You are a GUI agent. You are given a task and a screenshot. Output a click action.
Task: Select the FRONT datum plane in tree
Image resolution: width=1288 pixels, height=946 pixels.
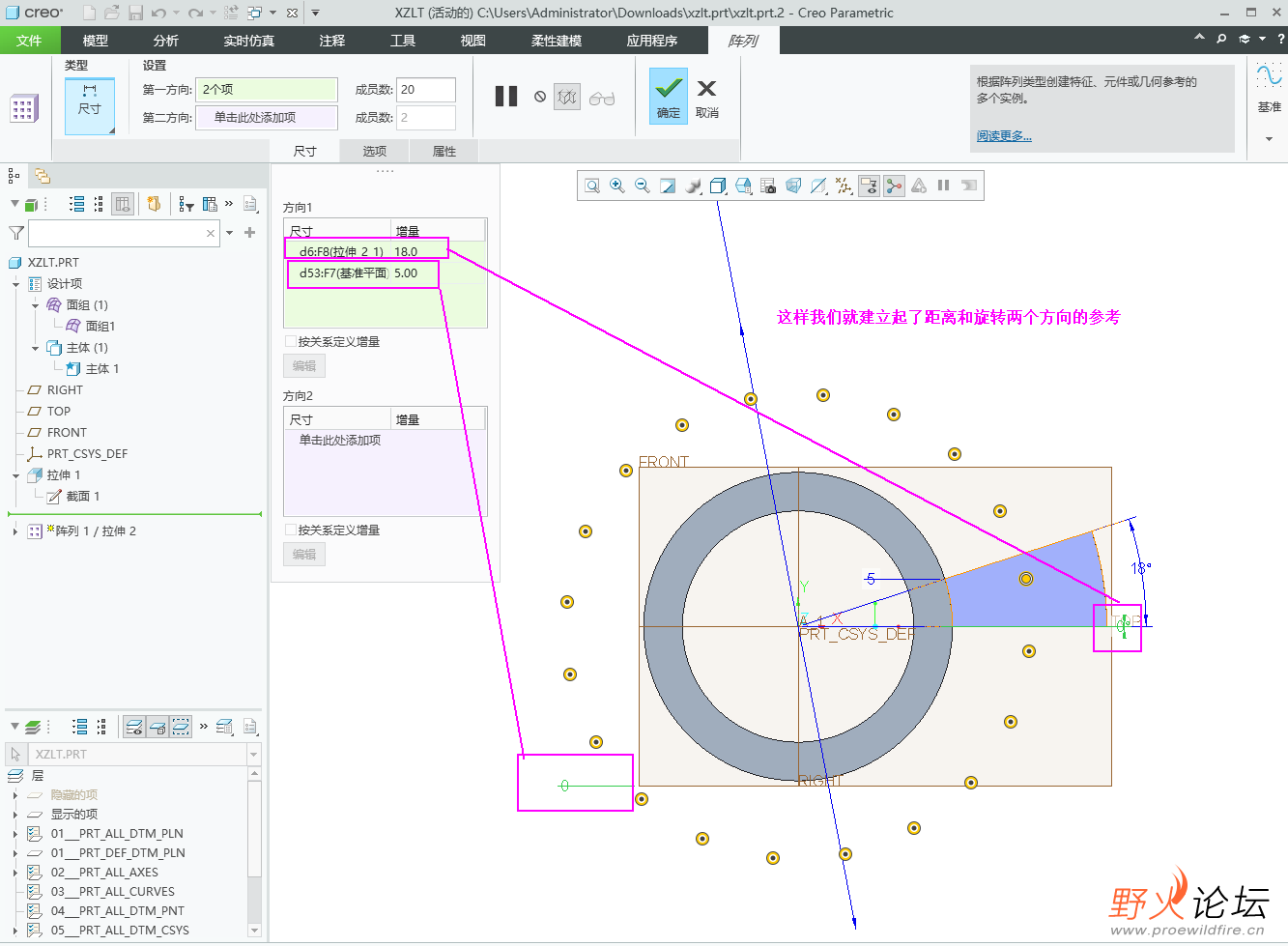click(67, 433)
